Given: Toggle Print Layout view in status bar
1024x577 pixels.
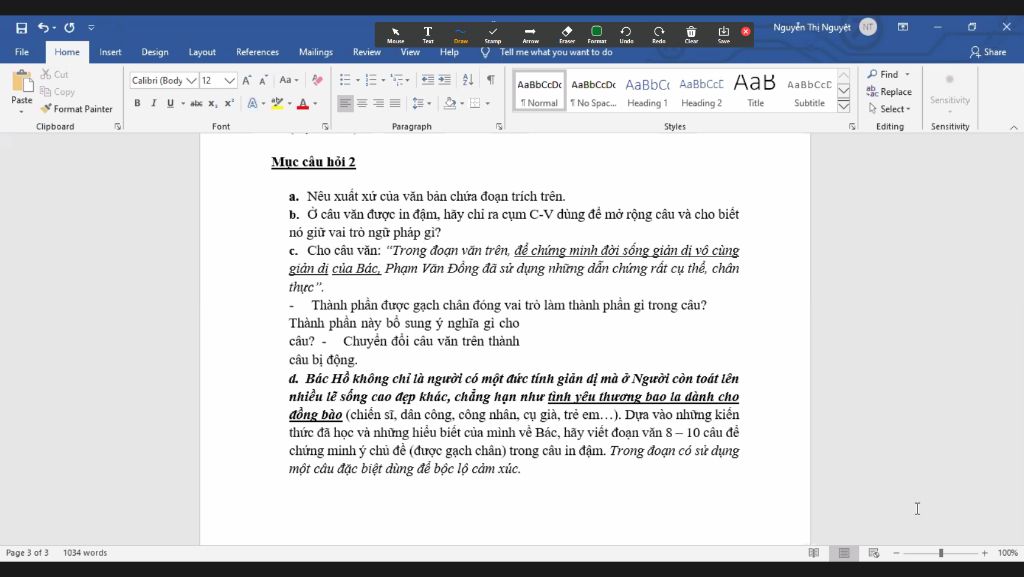Looking at the screenshot, I should point(844,553).
